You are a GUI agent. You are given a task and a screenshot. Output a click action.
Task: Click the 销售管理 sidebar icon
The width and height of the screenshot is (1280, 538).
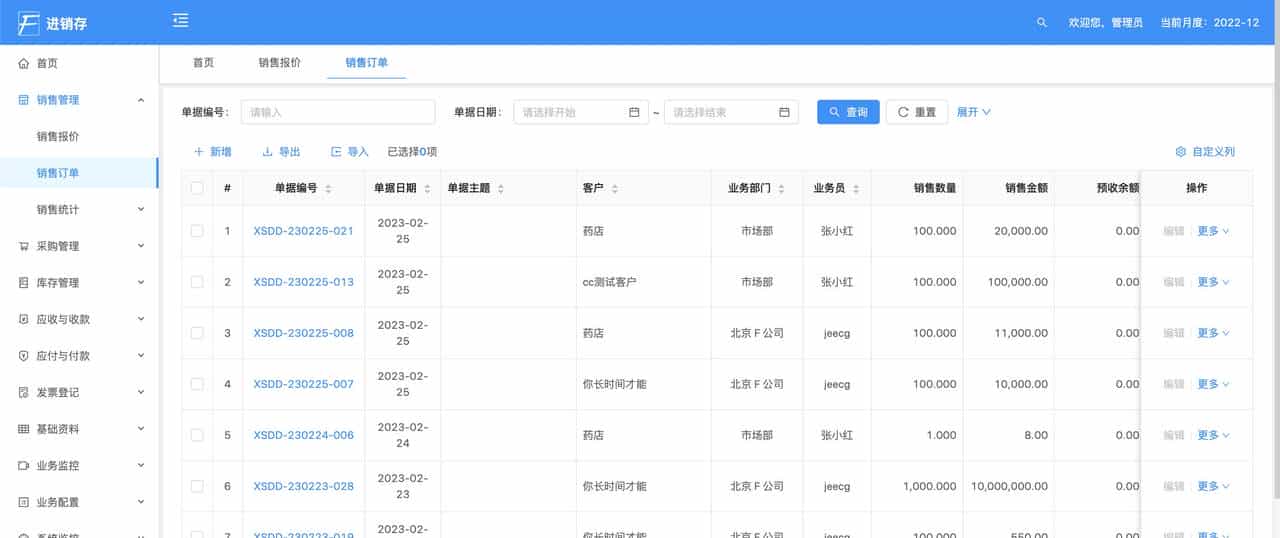(24, 100)
